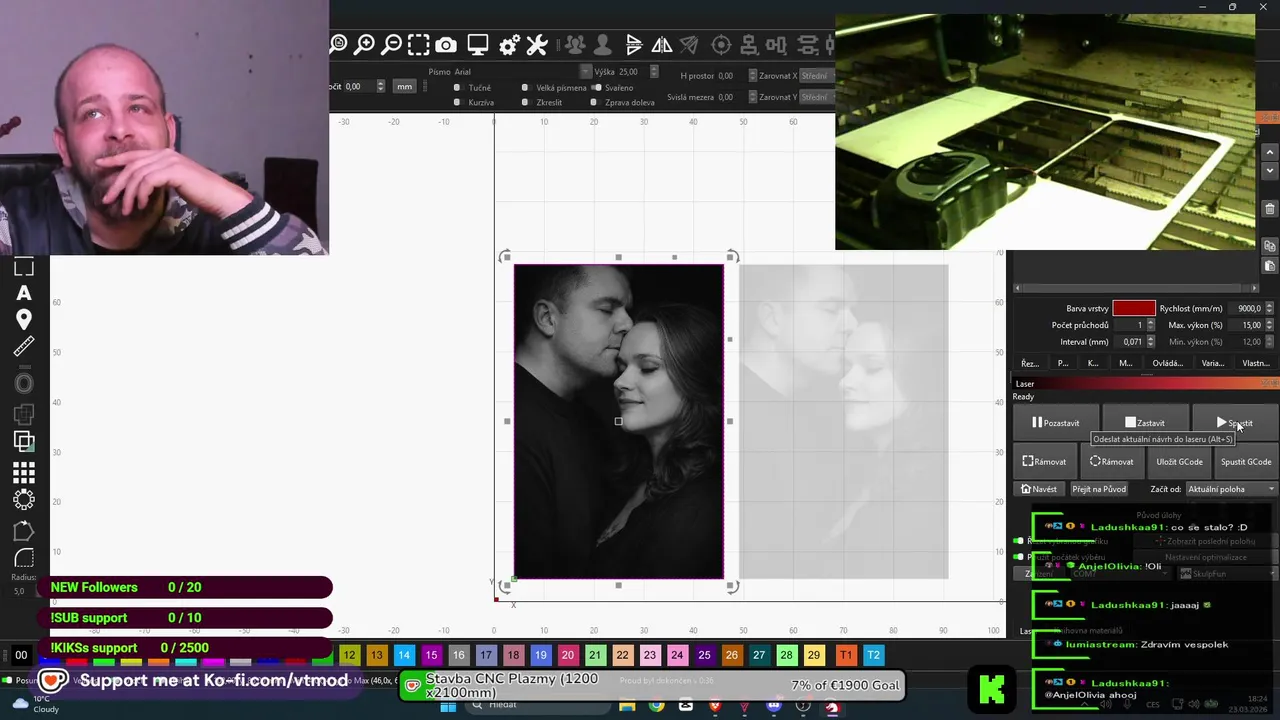Switch to the Ovládá... tab
Screen dimensions: 1280x720
(1167, 363)
